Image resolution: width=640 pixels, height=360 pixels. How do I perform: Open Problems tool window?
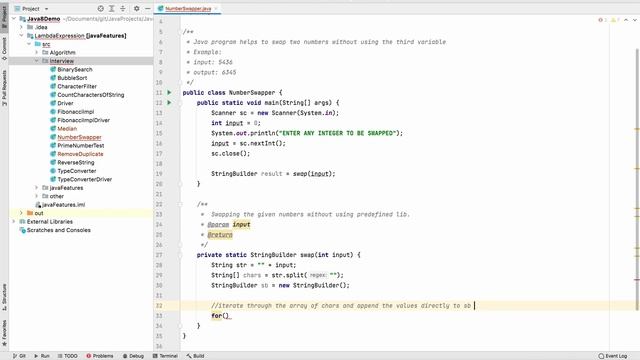100,356
